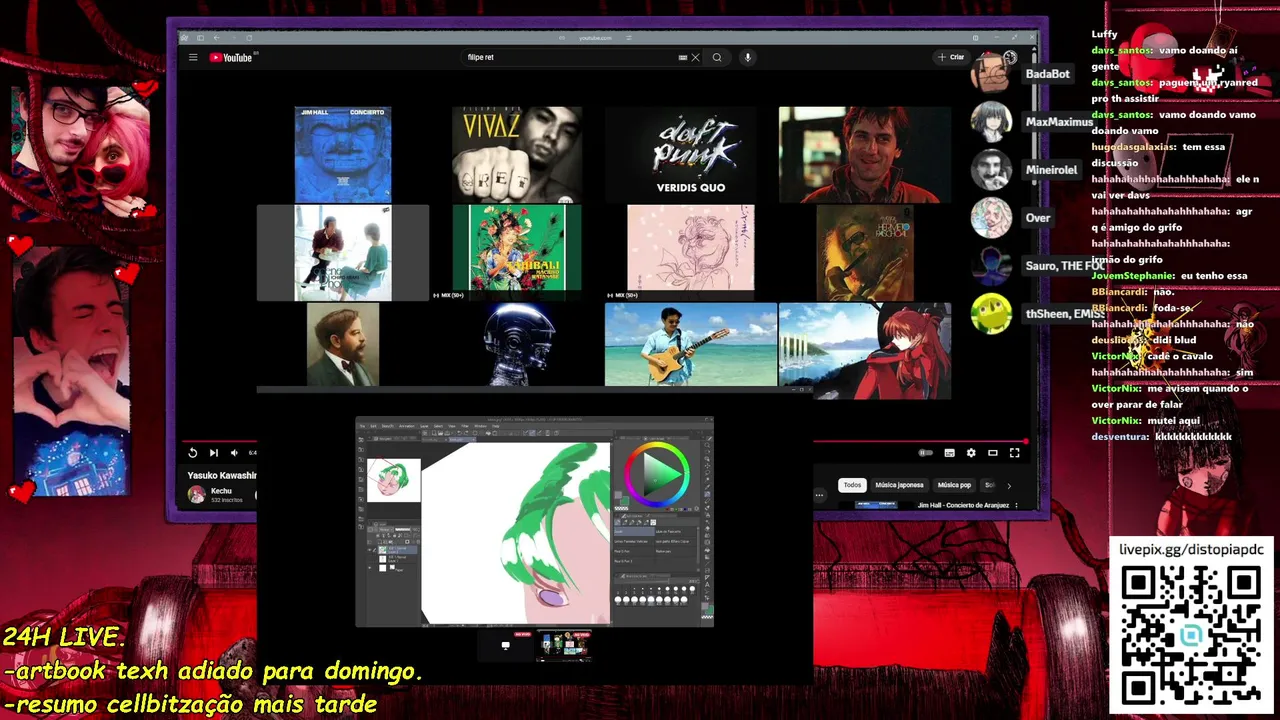Viewport: 1280px width, 720px height.
Task: Enter fullscreen with player fullscreen icon
Action: pyautogui.click(x=1015, y=453)
